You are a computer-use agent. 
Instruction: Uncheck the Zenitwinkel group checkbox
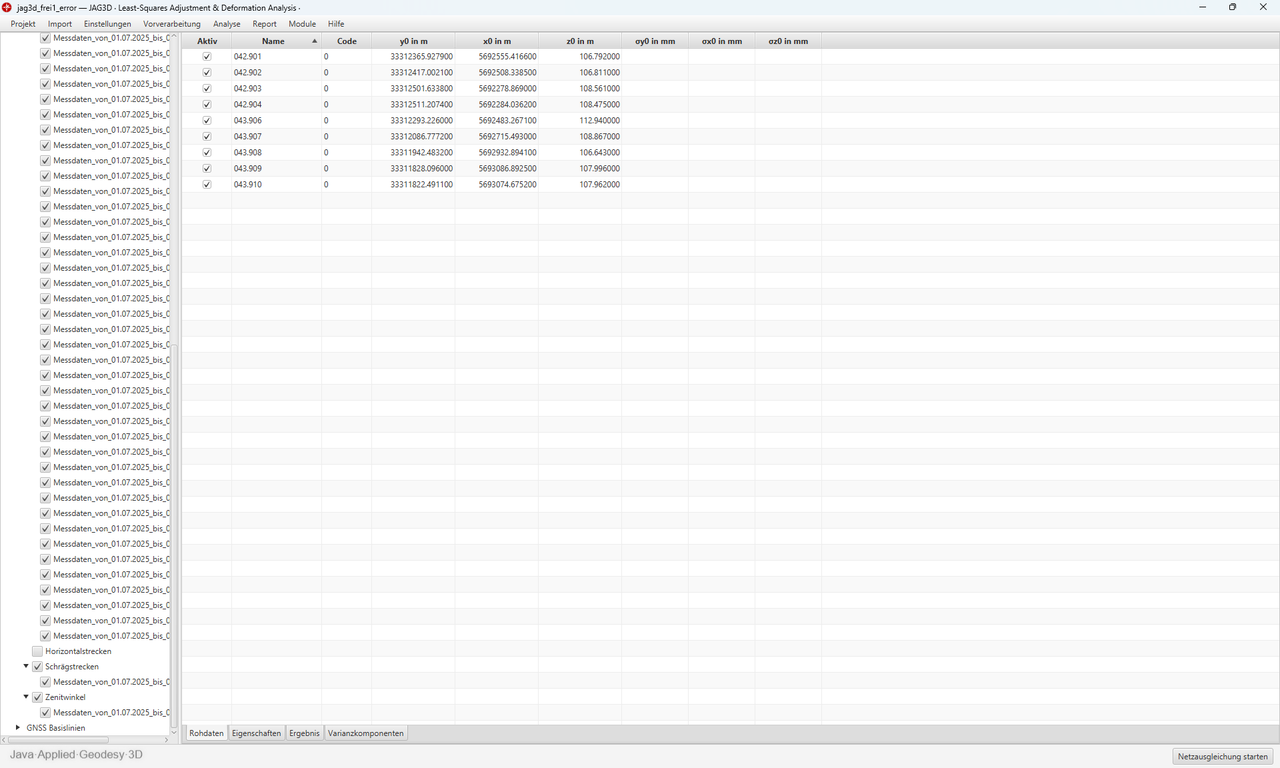tap(38, 697)
